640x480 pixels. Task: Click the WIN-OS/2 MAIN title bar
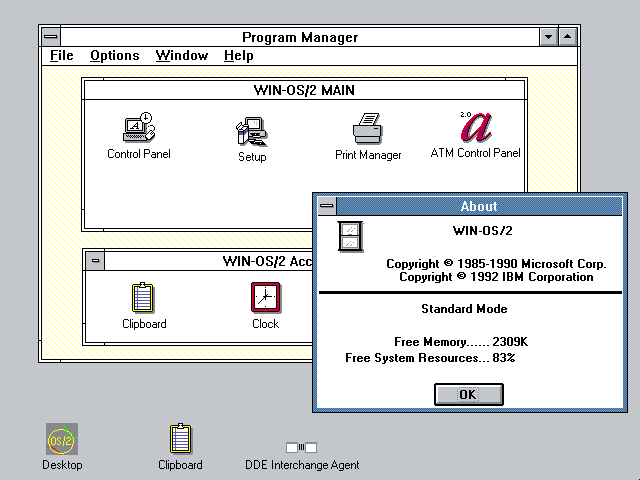[x=304, y=90]
